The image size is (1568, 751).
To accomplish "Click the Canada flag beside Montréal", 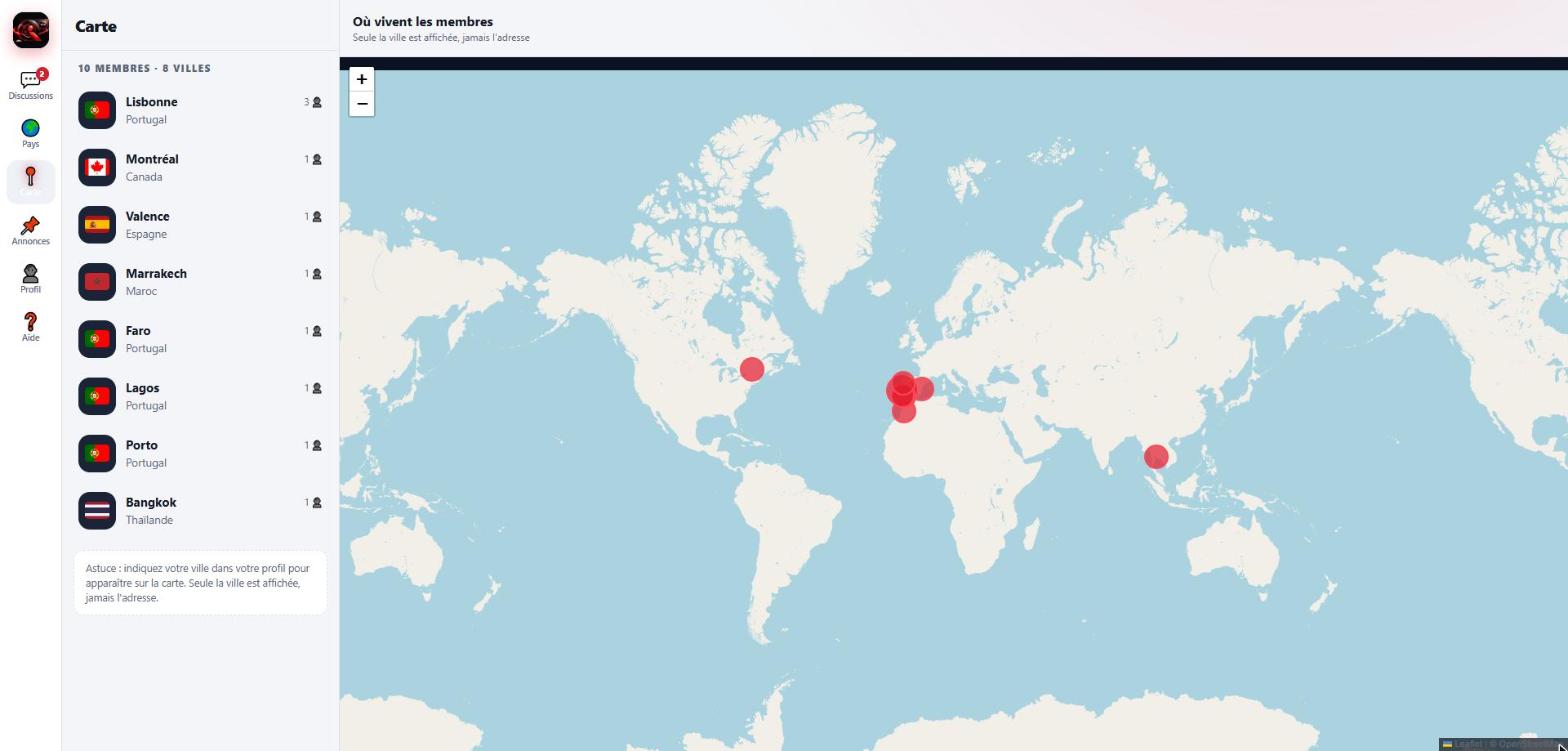I will pyautogui.click(x=97, y=167).
